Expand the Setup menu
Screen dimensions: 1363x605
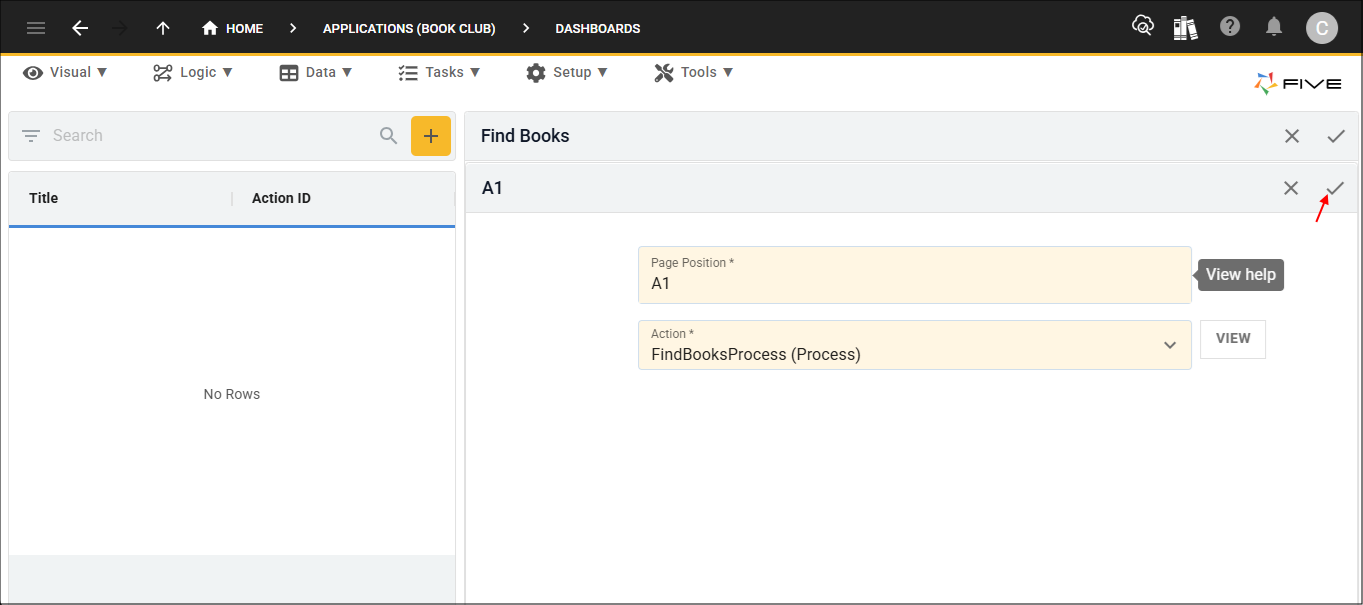(567, 72)
